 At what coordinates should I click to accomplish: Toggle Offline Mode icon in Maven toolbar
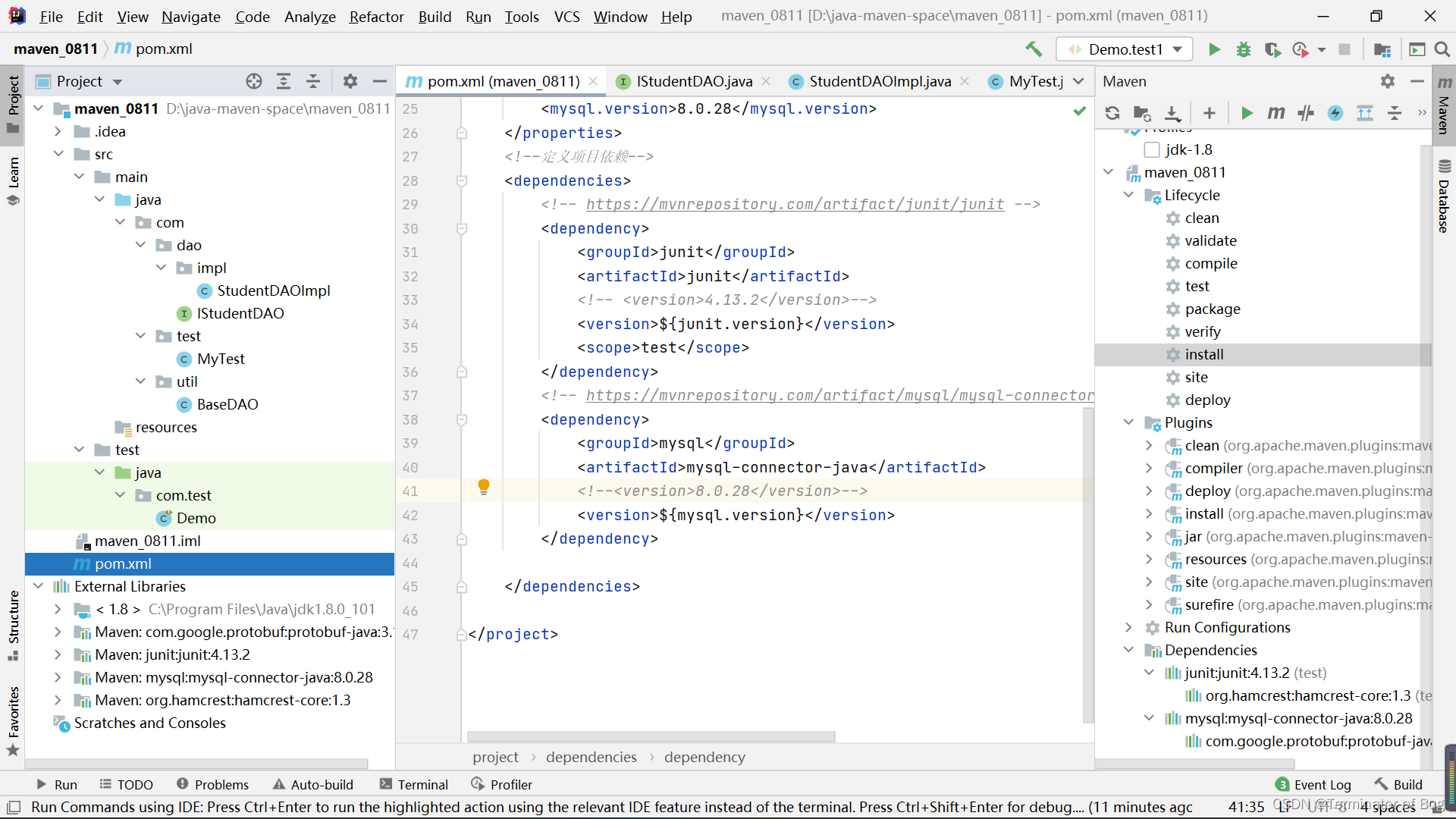[x=1306, y=113]
